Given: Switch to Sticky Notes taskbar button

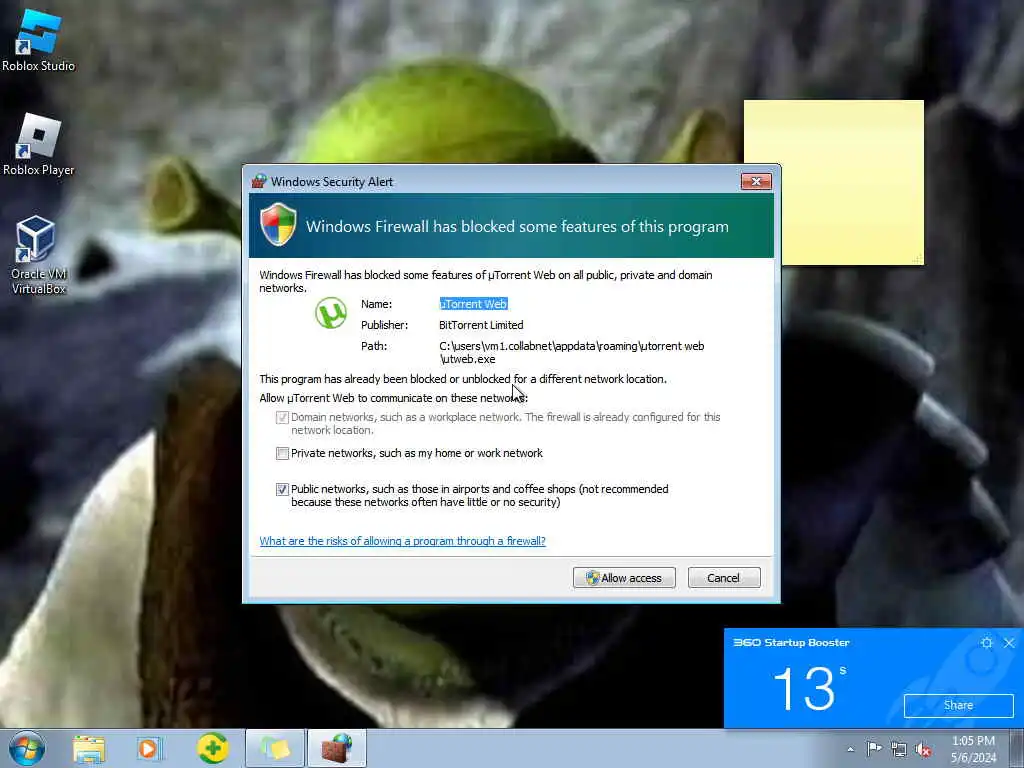Looking at the screenshot, I should point(275,748).
